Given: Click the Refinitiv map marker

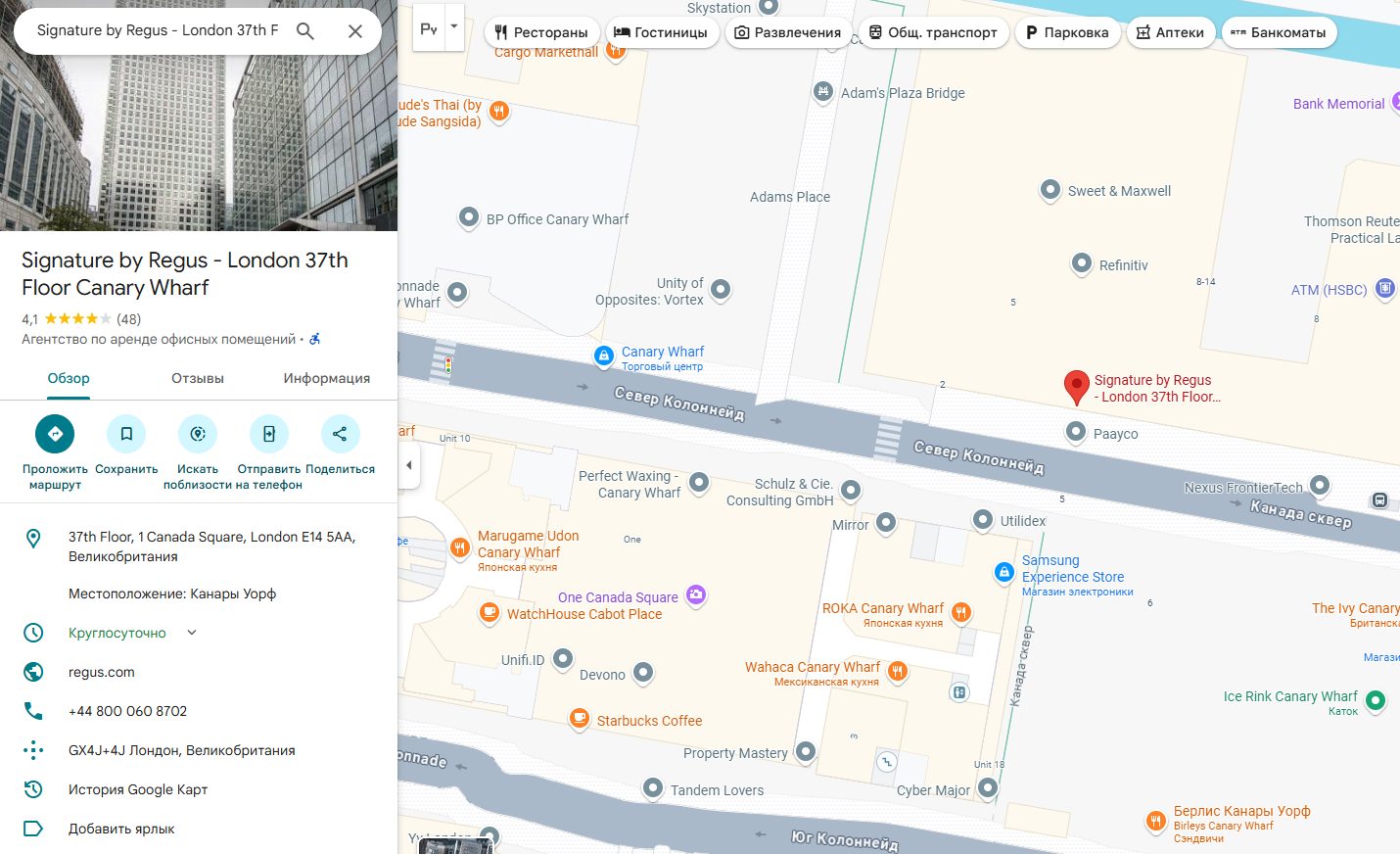Looking at the screenshot, I should (1082, 263).
